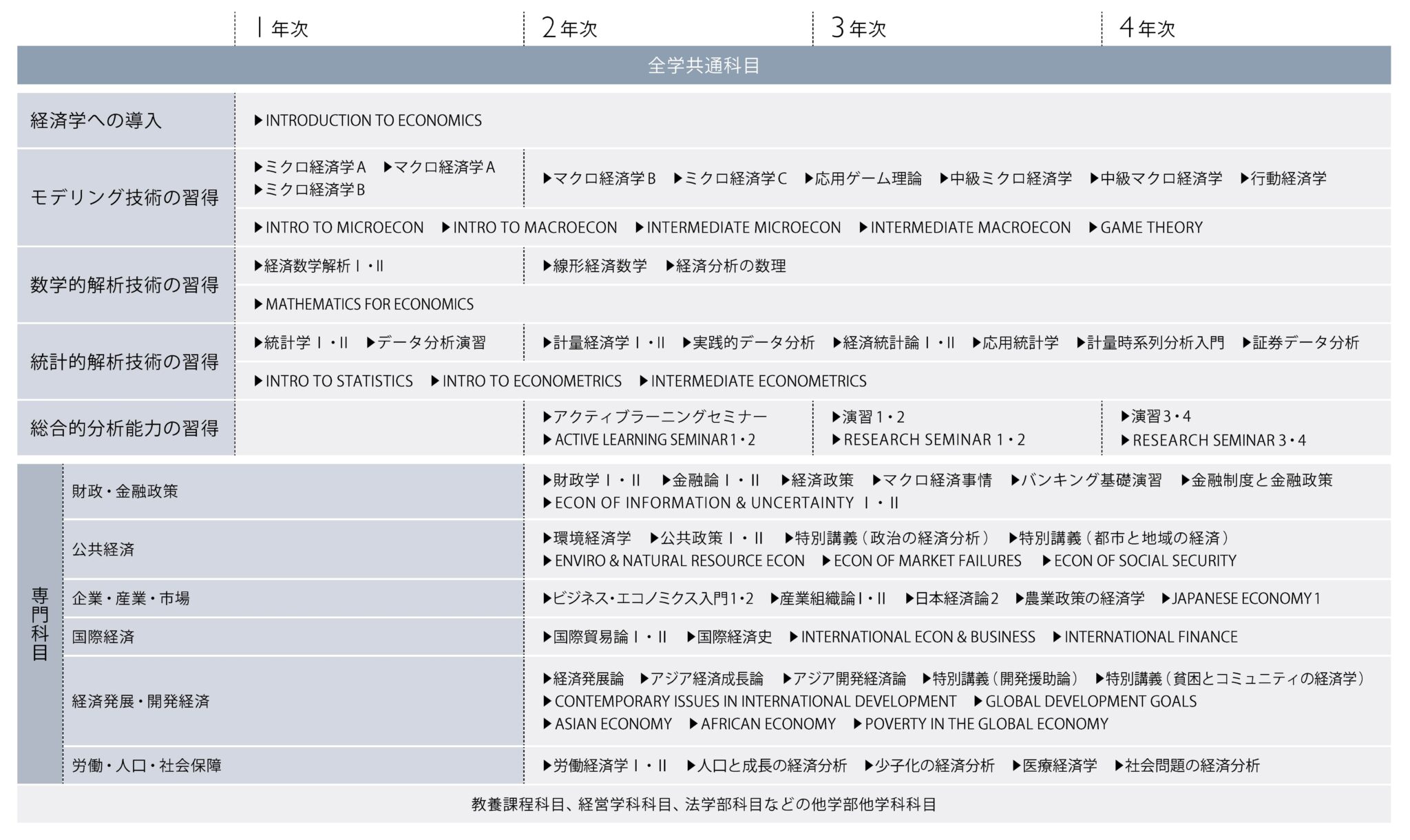Select 計量時系列分析入門 course
Screen dimensions: 1410x840
tap(1150, 343)
